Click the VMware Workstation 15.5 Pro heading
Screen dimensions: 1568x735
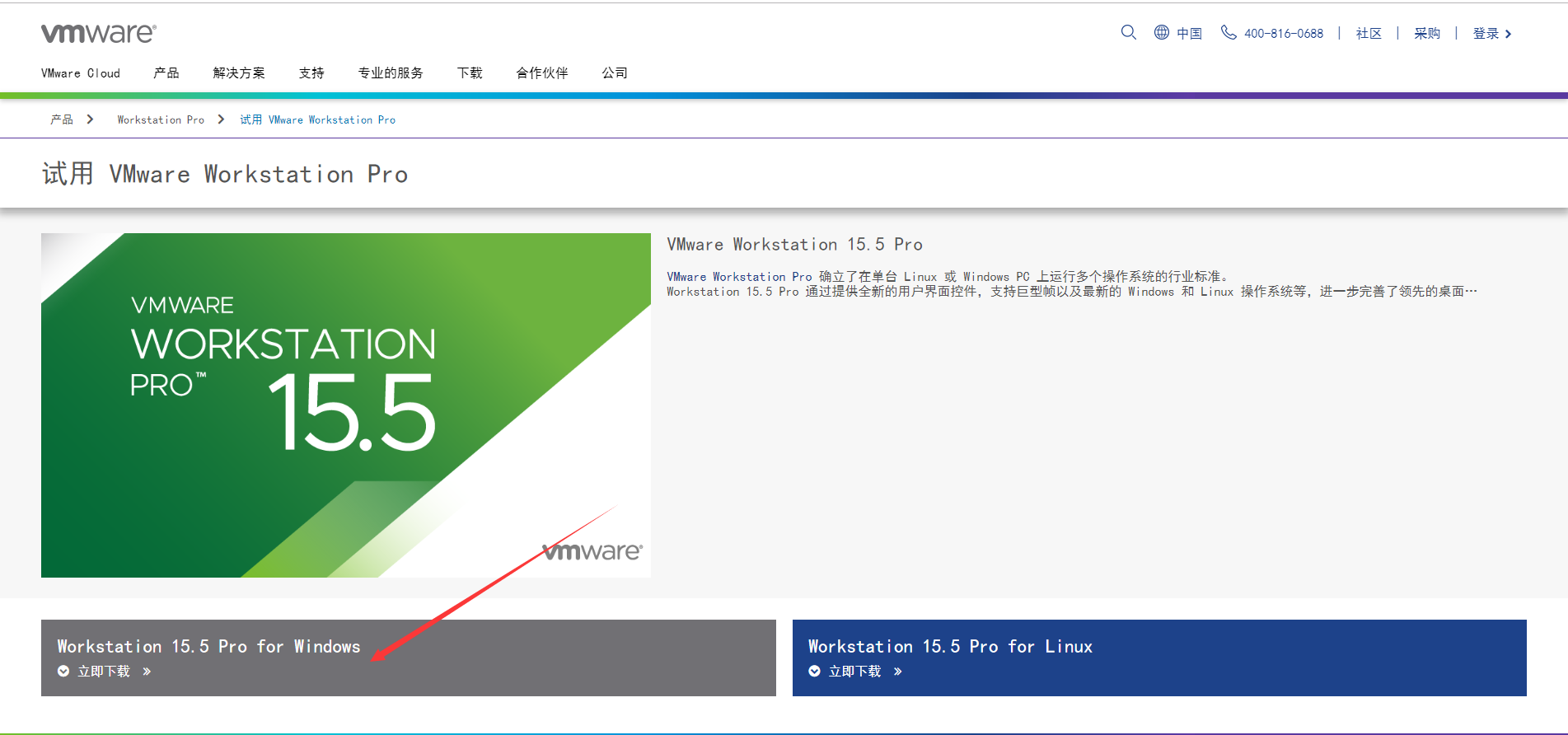pyautogui.click(x=795, y=245)
